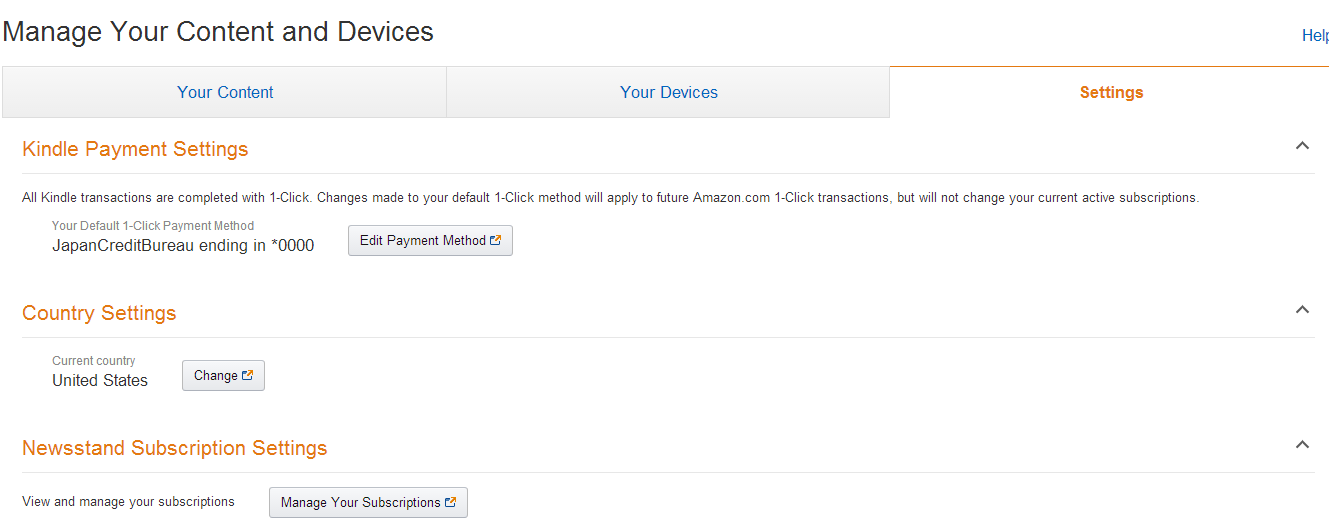This screenshot has width=1329, height=527.
Task: Select the Settings tab
Action: pos(1111,92)
